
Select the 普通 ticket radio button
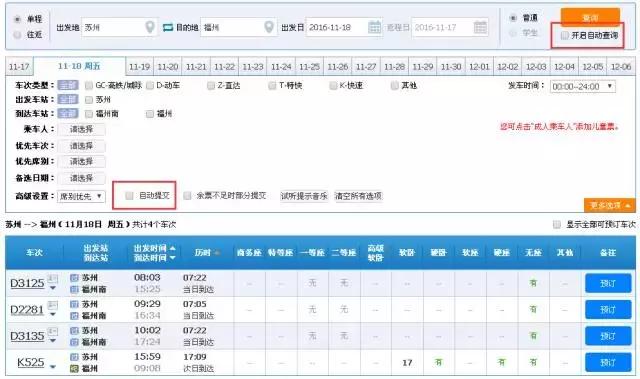[x=513, y=18]
